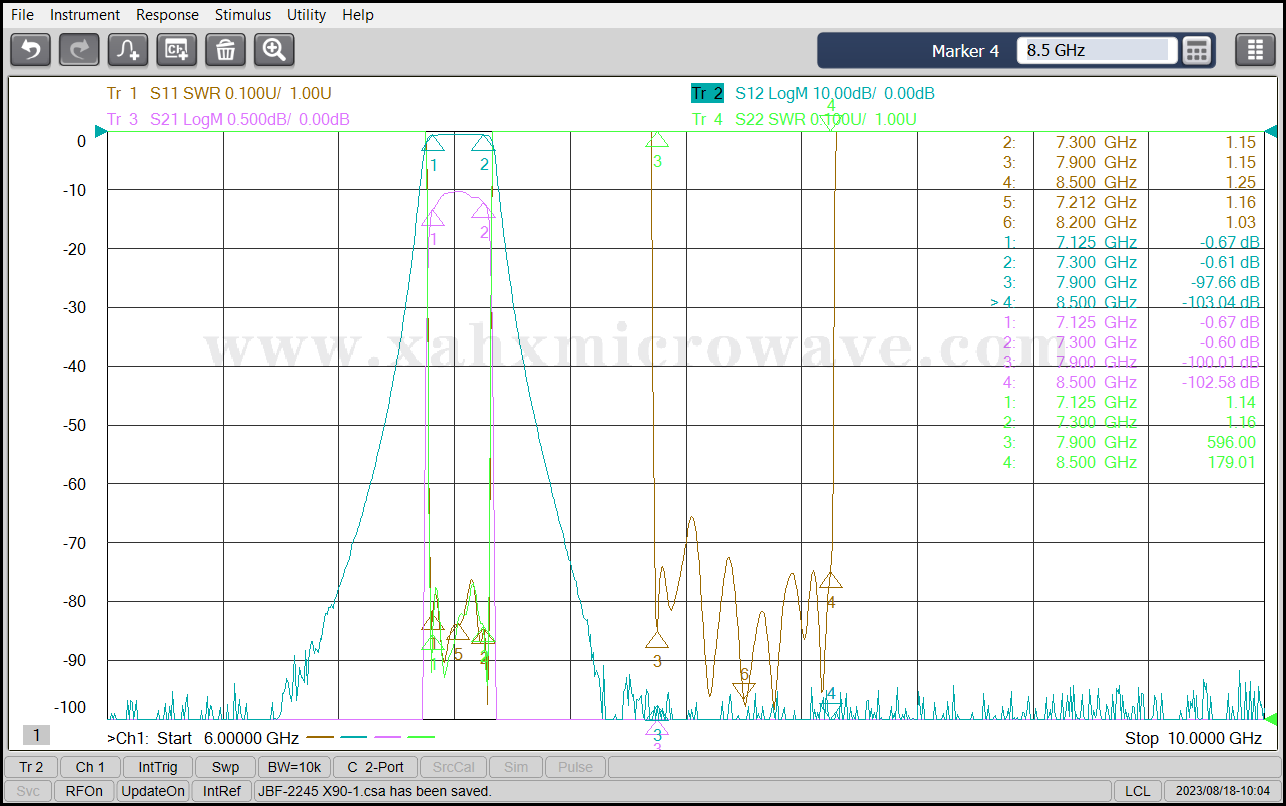Click the cyan reference arrow at right edge

pos(1271,131)
